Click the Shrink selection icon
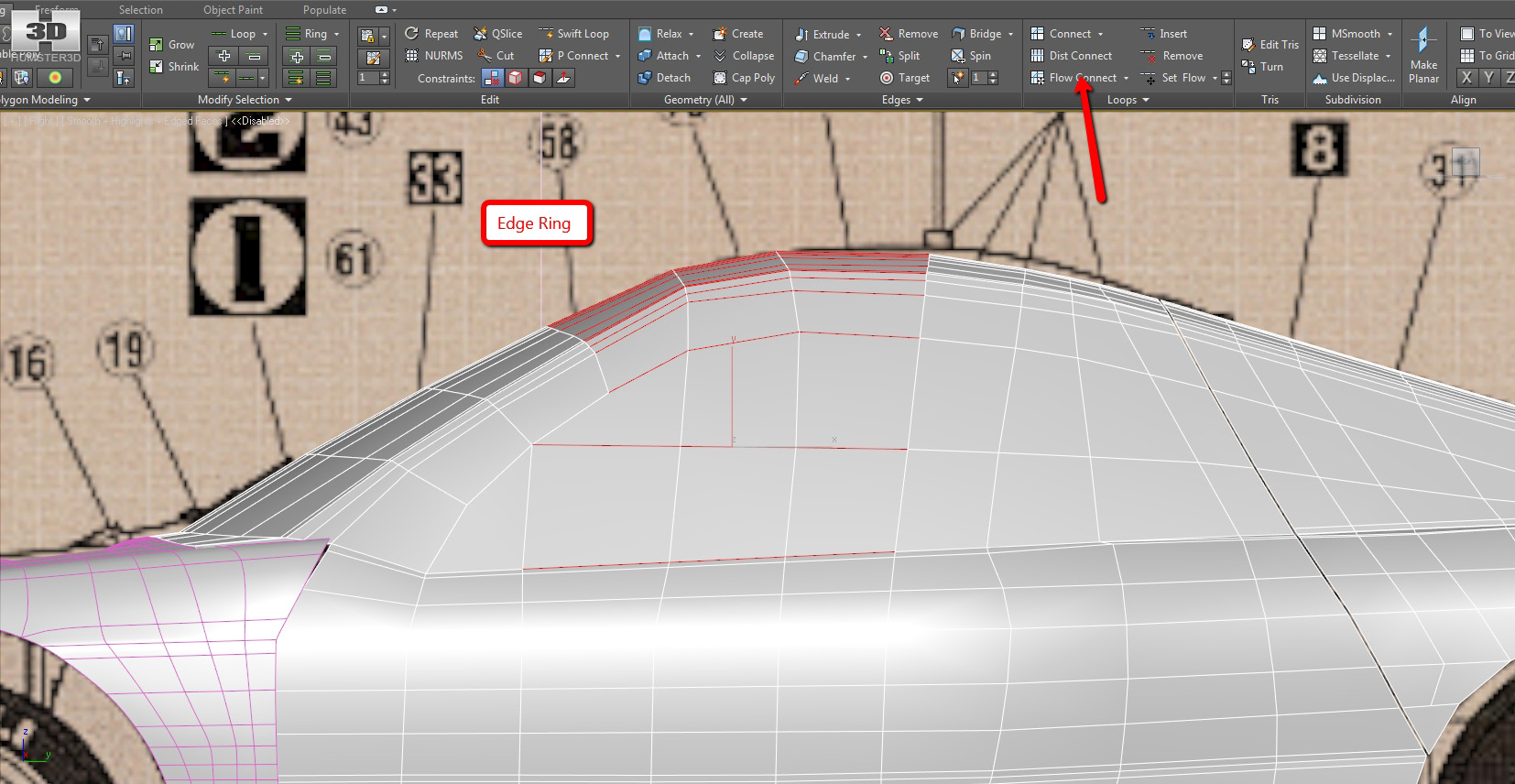This screenshot has width=1515, height=784. [x=157, y=67]
